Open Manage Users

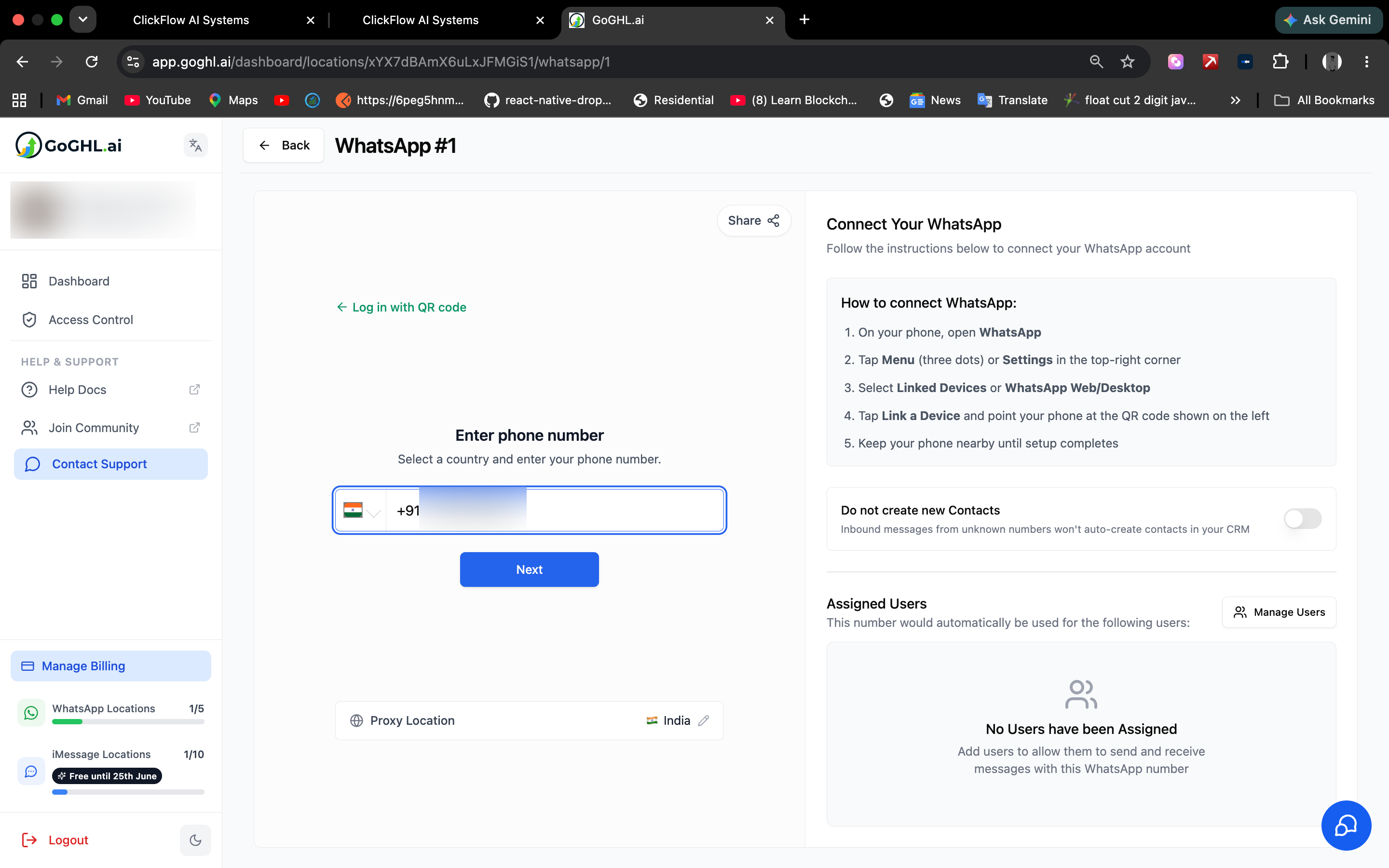coord(1279,612)
